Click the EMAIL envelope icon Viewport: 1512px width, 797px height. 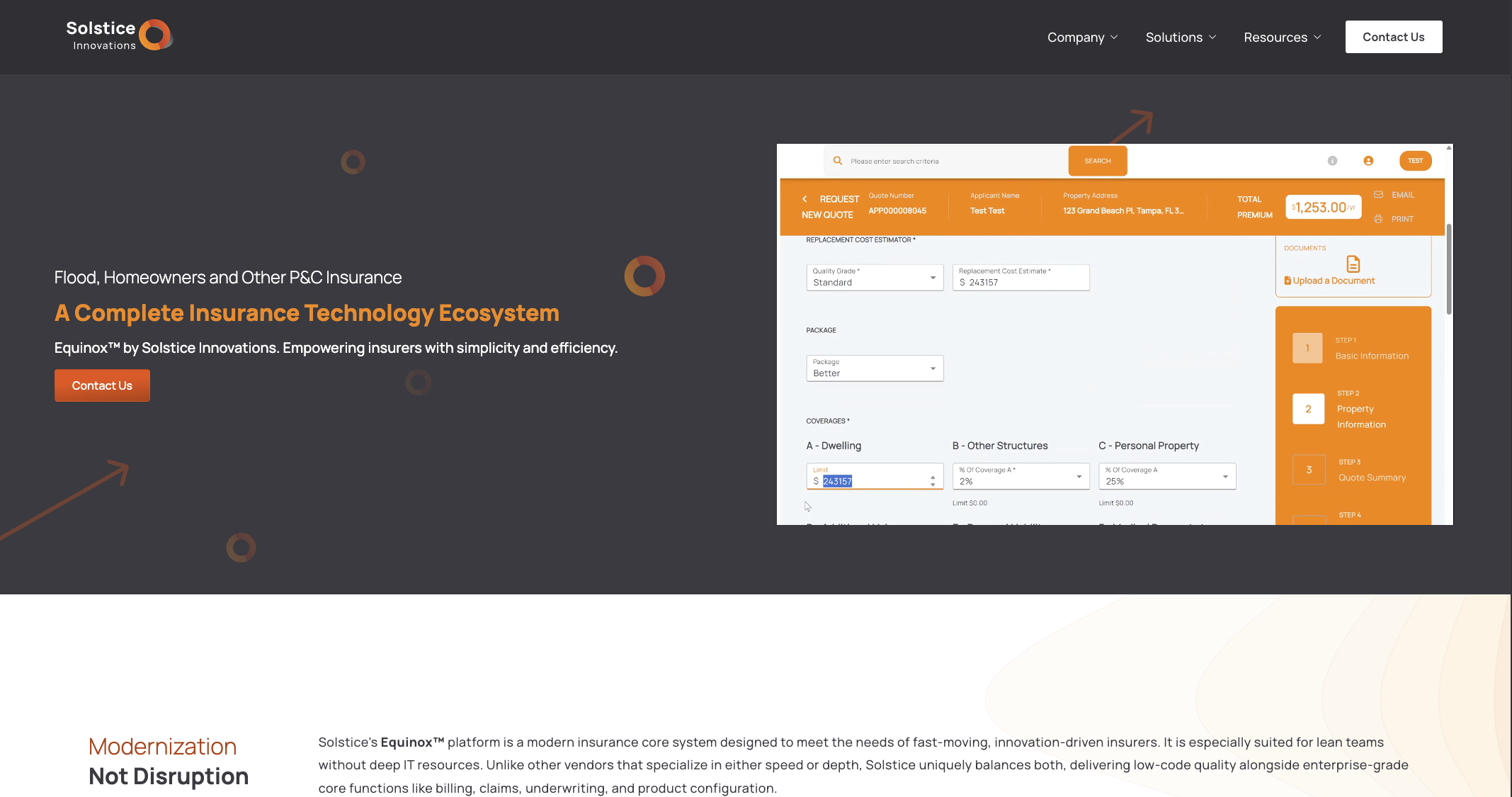coord(1378,195)
